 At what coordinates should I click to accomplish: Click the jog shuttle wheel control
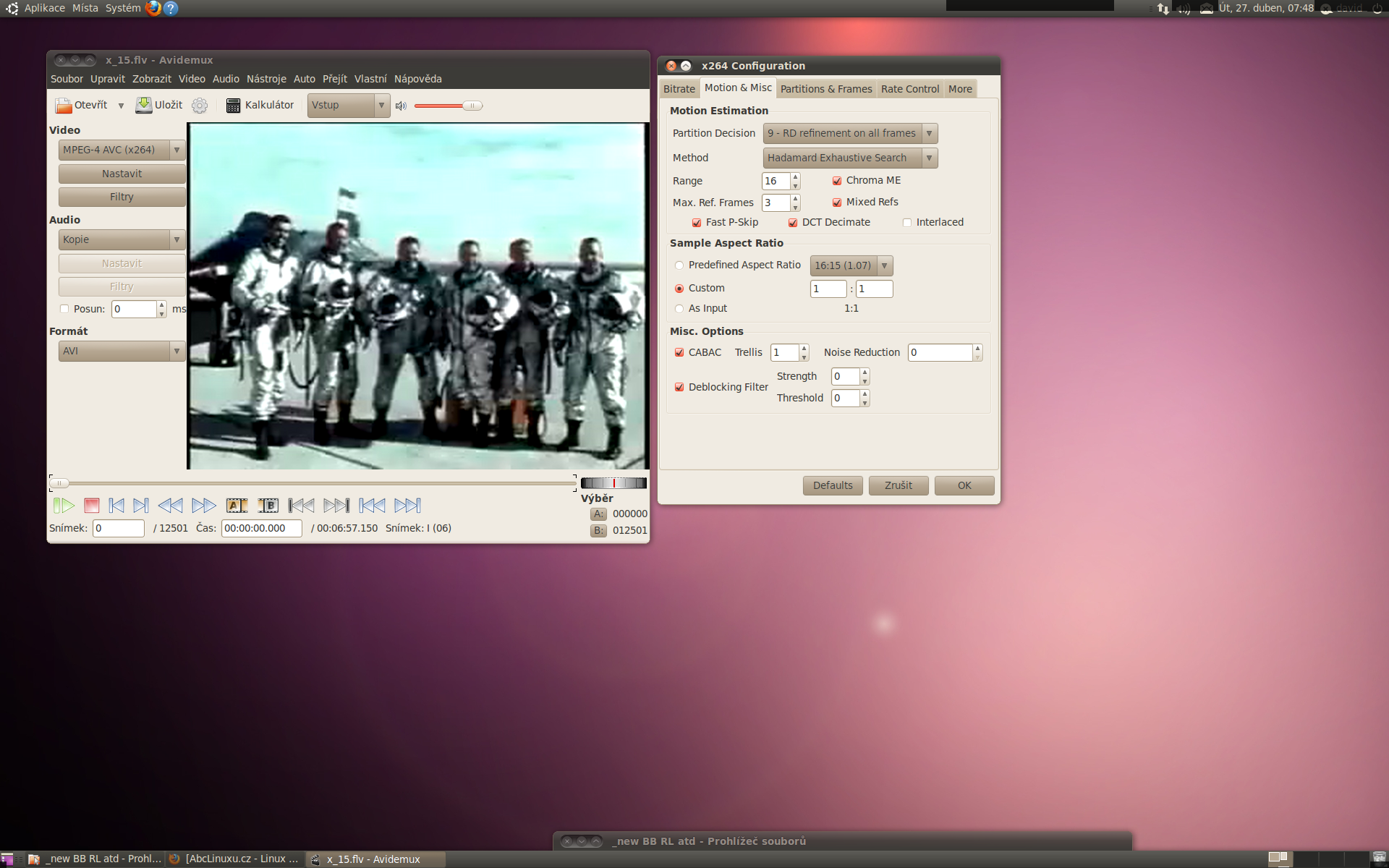click(613, 483)
